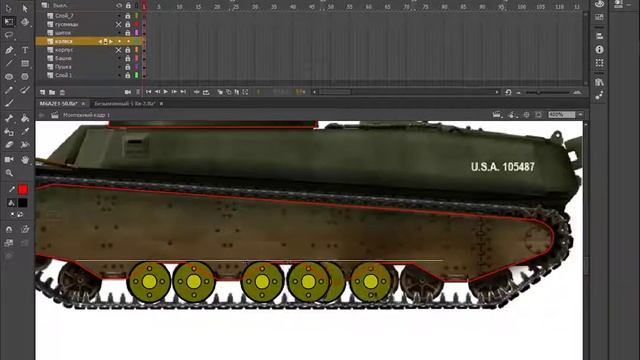Click the red stroke color swatch
This screenshot has height=360, width=640.
pos(23,189)
